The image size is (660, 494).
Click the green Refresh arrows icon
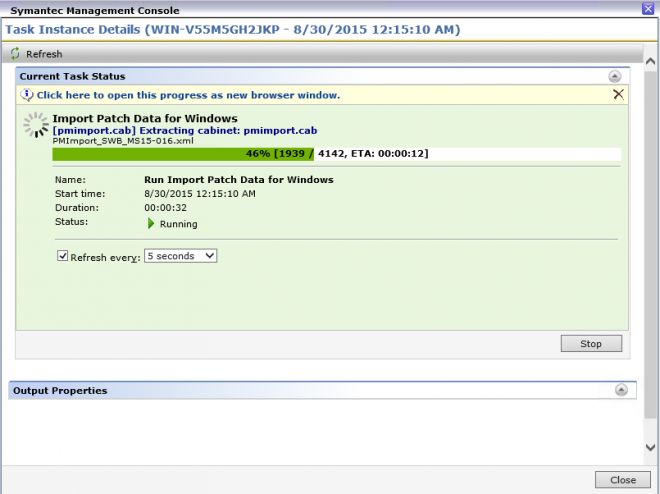point(15,53)
